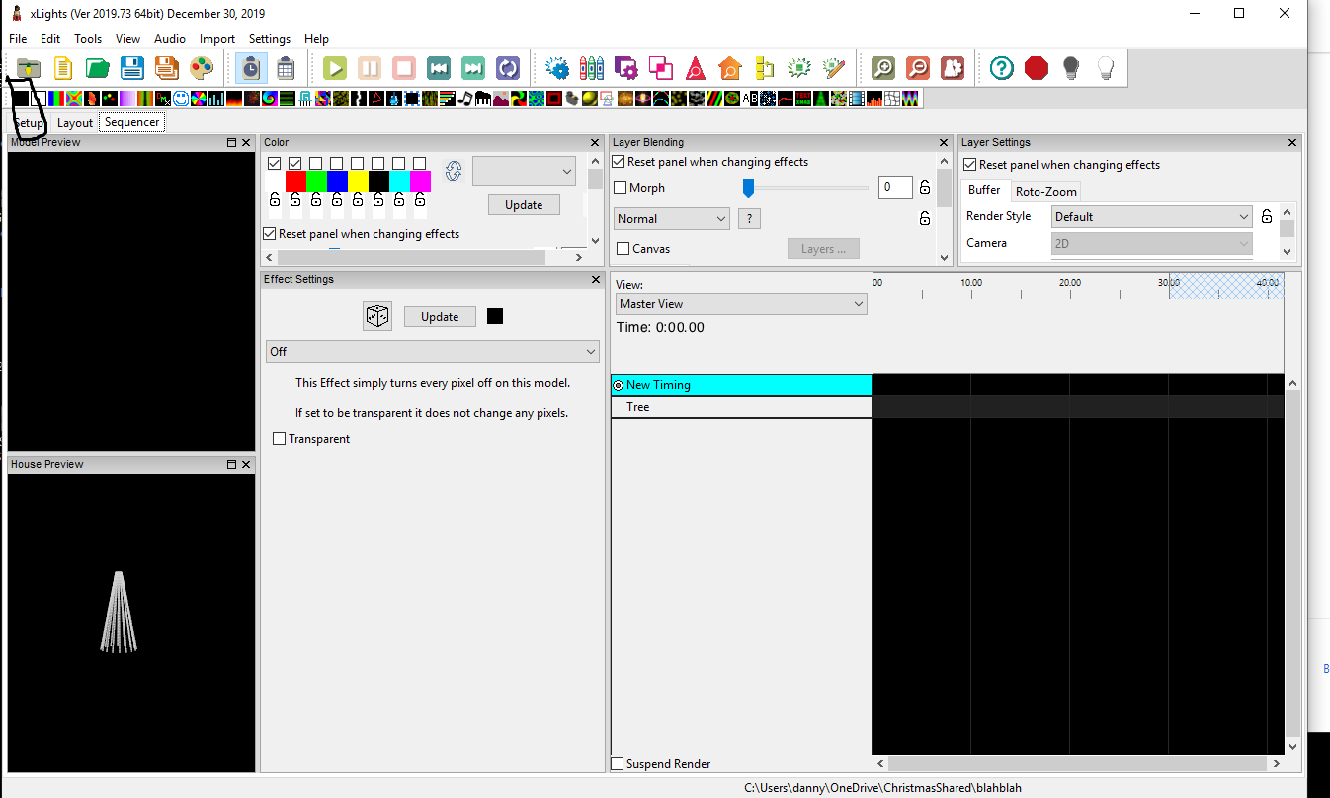Click the clipboard with grid toolbar icon
1330x798 pixels.
286,68
